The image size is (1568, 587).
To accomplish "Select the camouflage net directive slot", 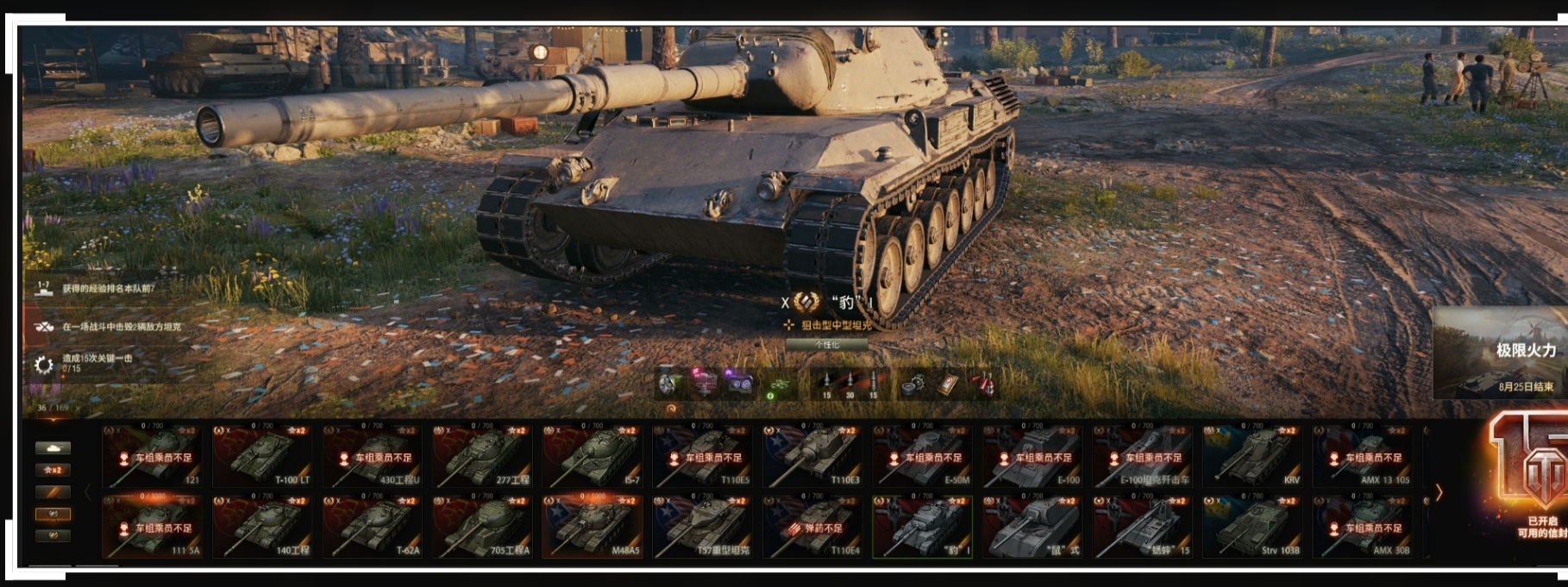I will 779,384.
